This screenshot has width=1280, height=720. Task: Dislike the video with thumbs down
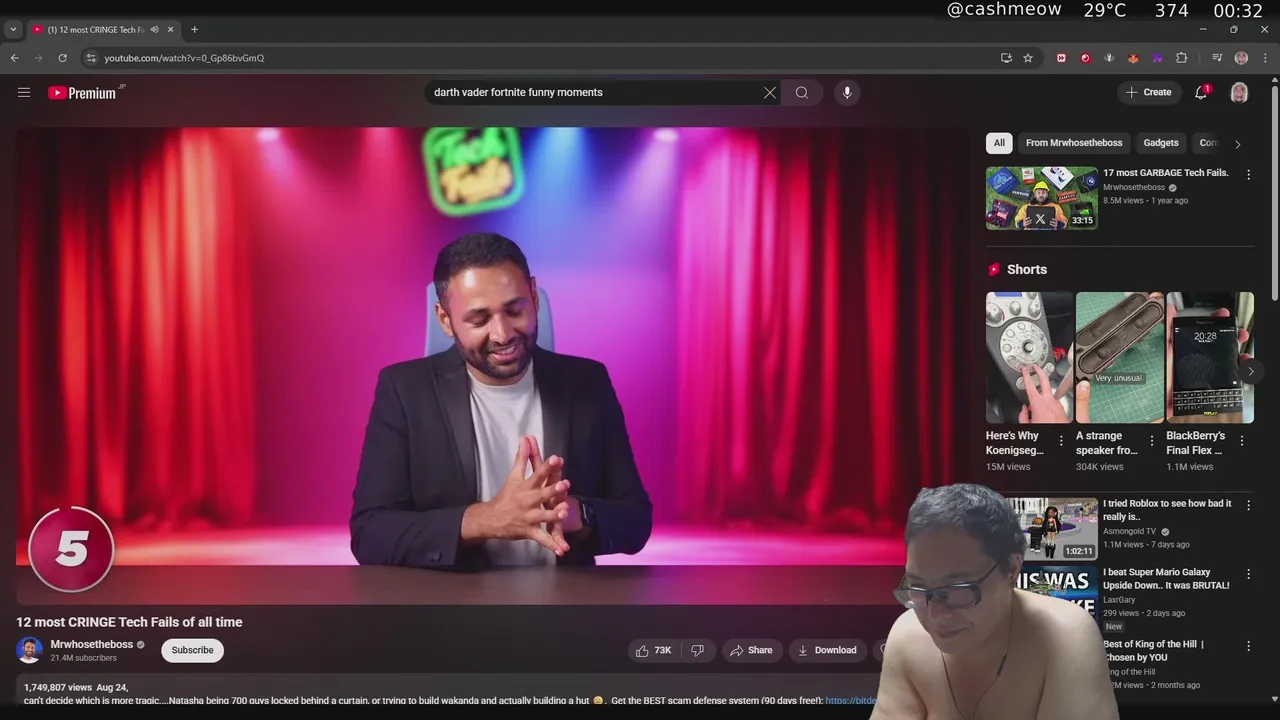pyautogui.click(x=698, y=650)
